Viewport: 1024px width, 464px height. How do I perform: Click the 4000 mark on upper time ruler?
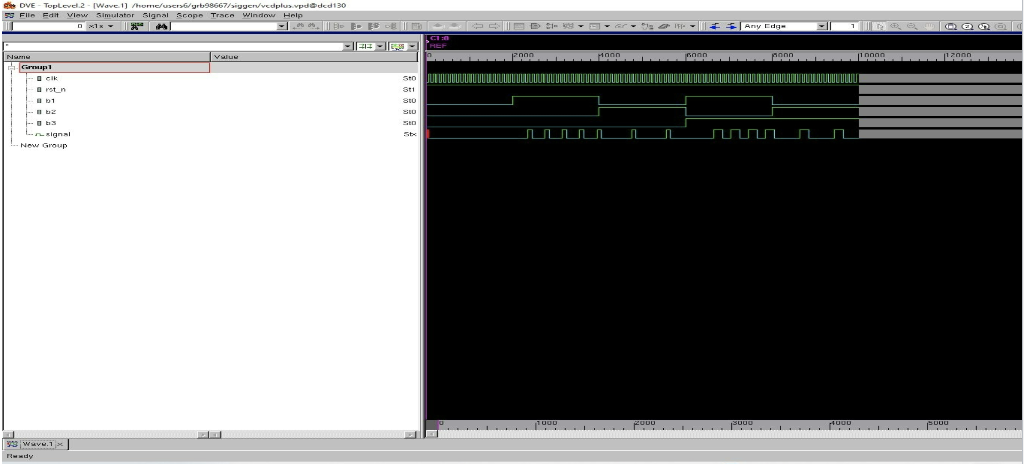pyautogui.click(x=610, y=56)
